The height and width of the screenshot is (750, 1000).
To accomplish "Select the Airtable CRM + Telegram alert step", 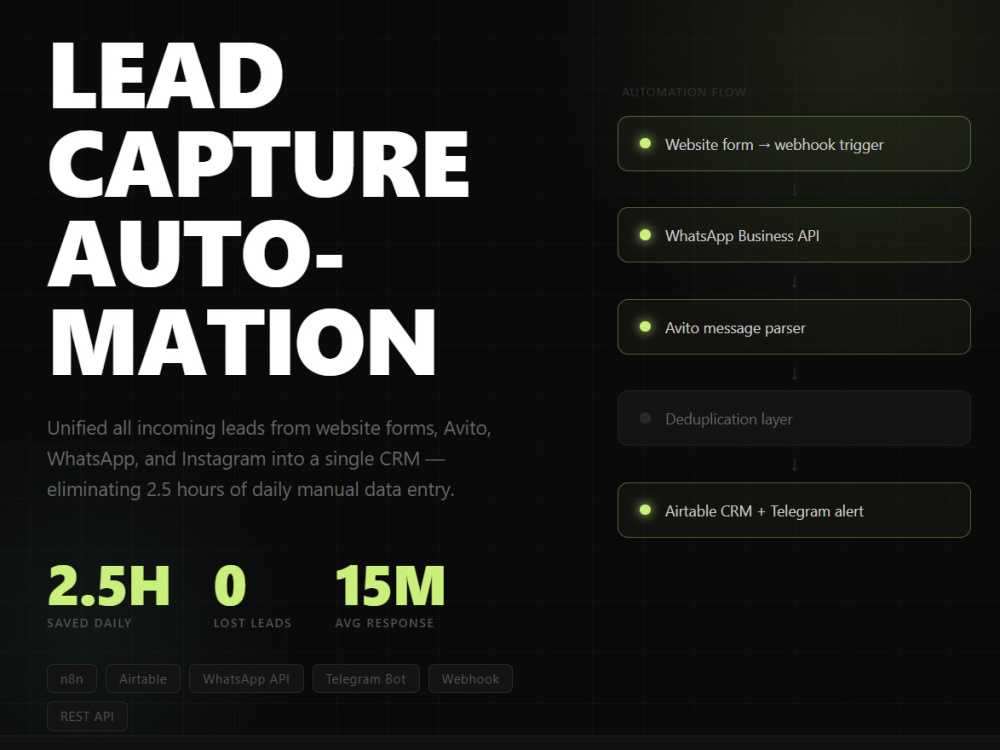I will tap(794, 510).
